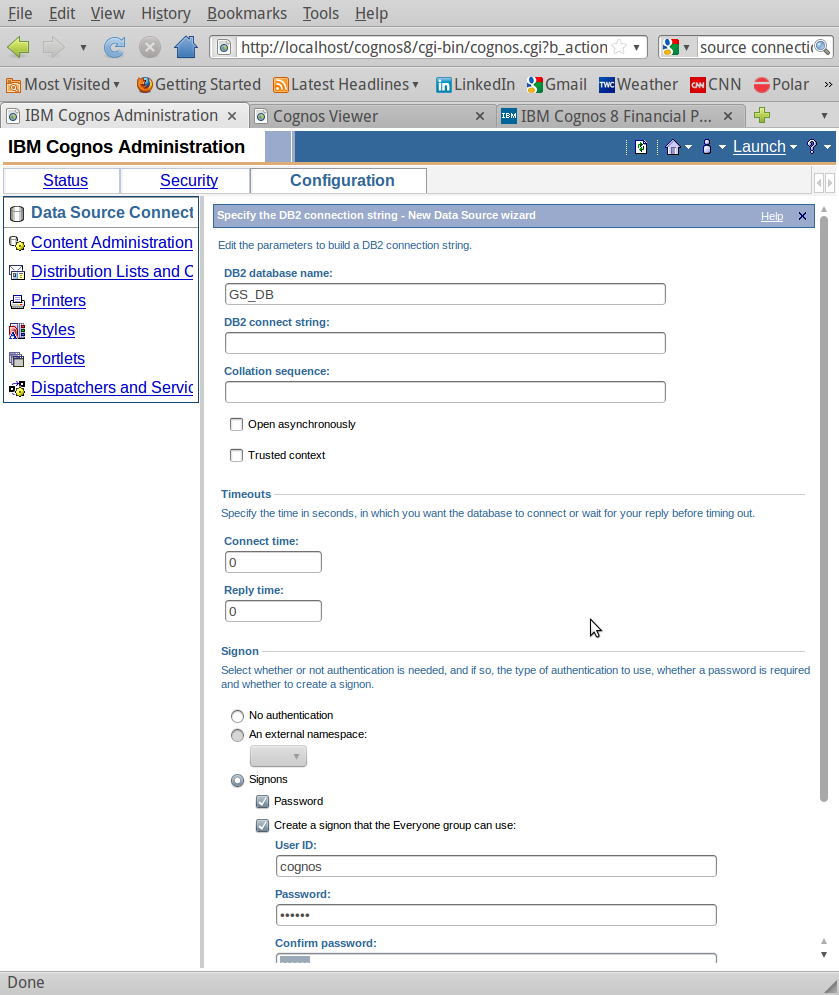This screenshot has width=839, height=995.
Task: Close the New Data Source wizard
Action: pyautogui.click(x=802, y=216)
